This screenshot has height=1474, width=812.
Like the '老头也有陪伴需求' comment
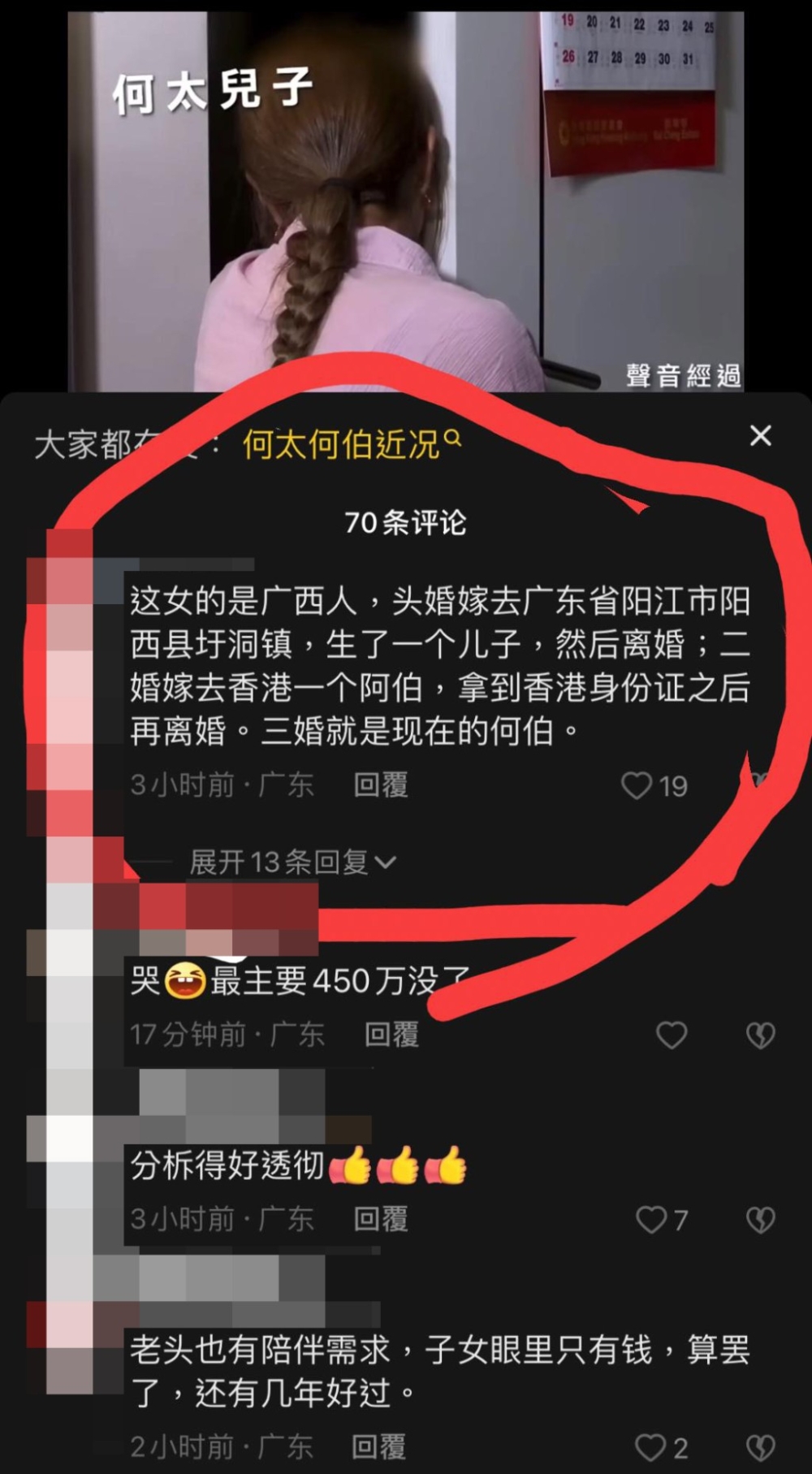[x=650, y=1447]
